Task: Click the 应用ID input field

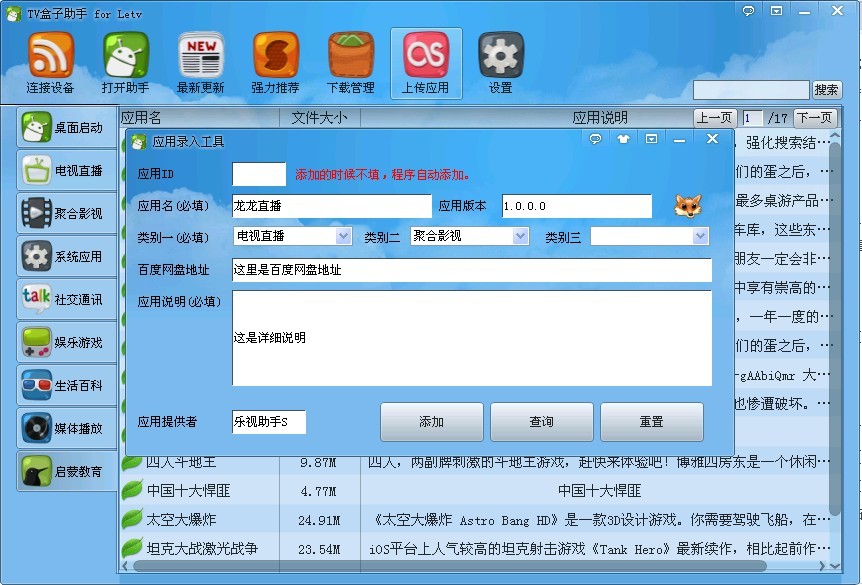Action: click(259, 174)
